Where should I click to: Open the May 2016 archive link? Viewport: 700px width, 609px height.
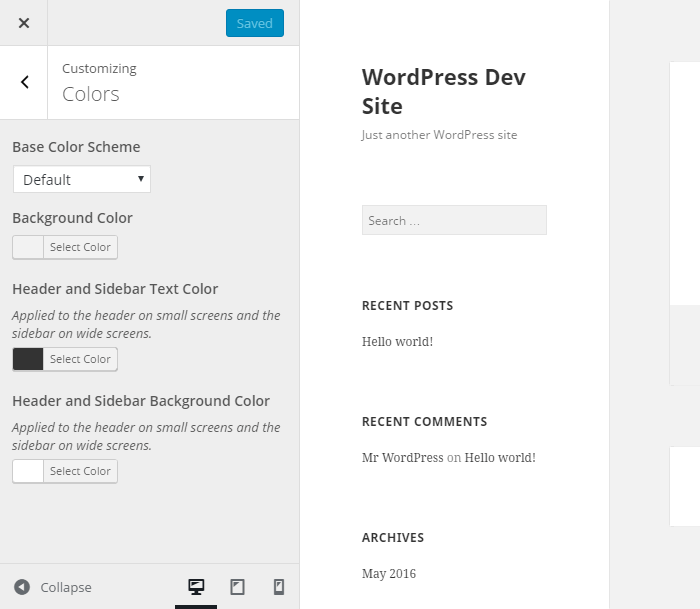389,574
